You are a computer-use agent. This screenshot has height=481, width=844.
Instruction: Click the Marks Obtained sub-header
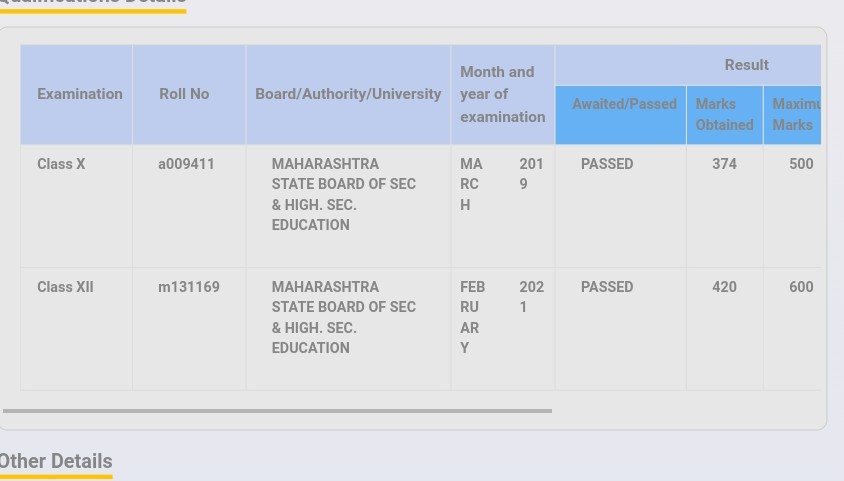click(x=724, y=114)
